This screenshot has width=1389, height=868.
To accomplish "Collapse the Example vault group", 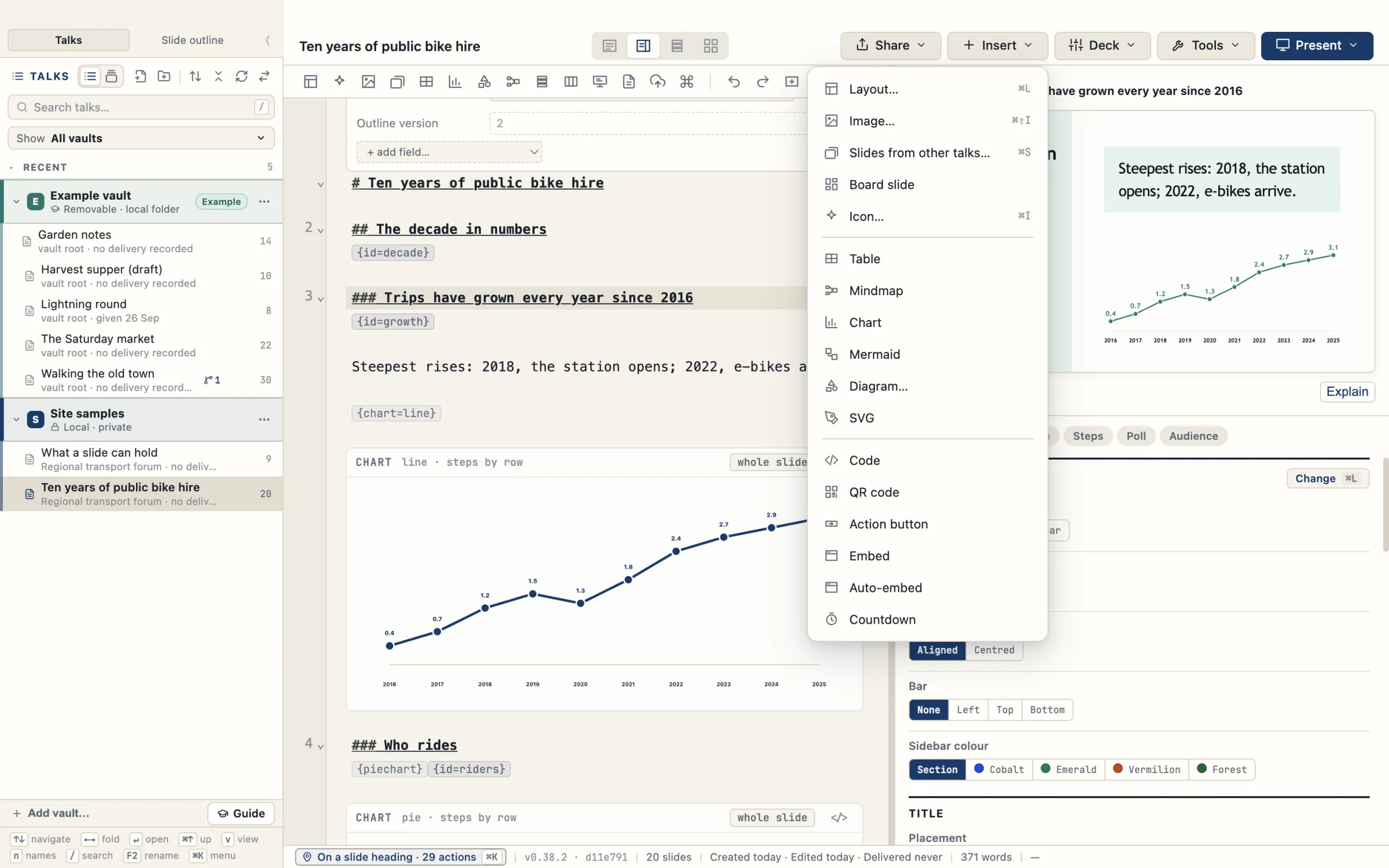I will (16, 201).
